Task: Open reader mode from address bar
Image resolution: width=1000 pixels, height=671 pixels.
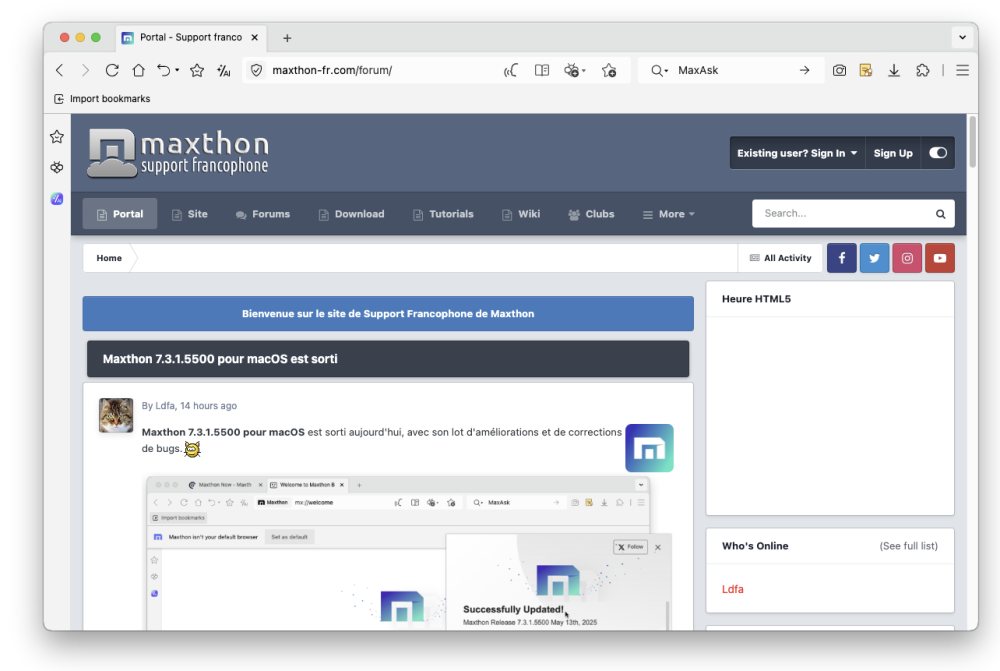Action: coord(542,70)
